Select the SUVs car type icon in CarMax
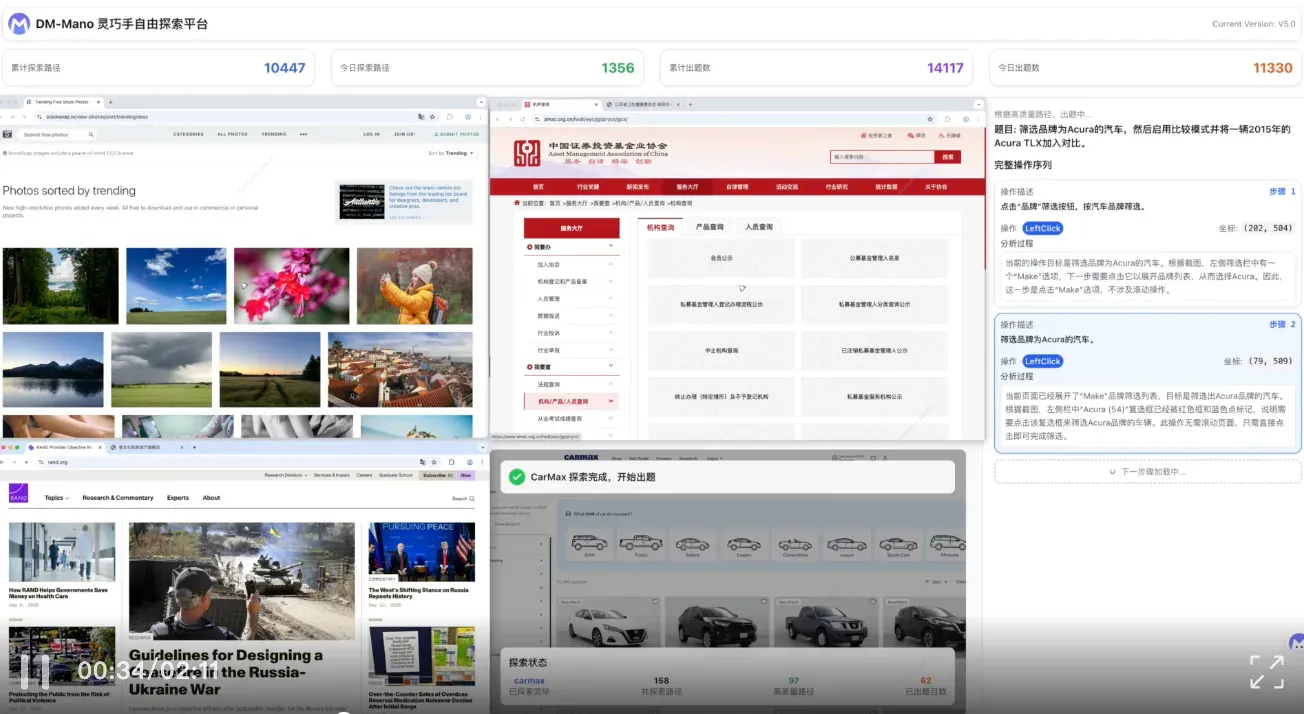Screen dimensions: 1304x714 [589, 545]
